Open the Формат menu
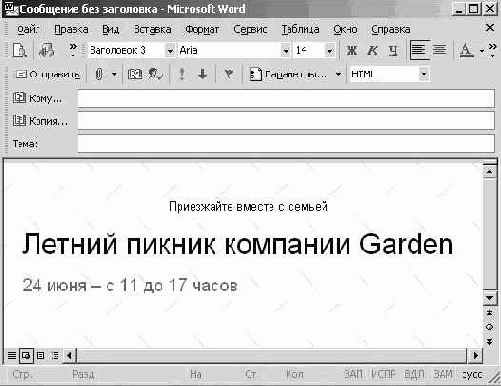 [202, 29]
